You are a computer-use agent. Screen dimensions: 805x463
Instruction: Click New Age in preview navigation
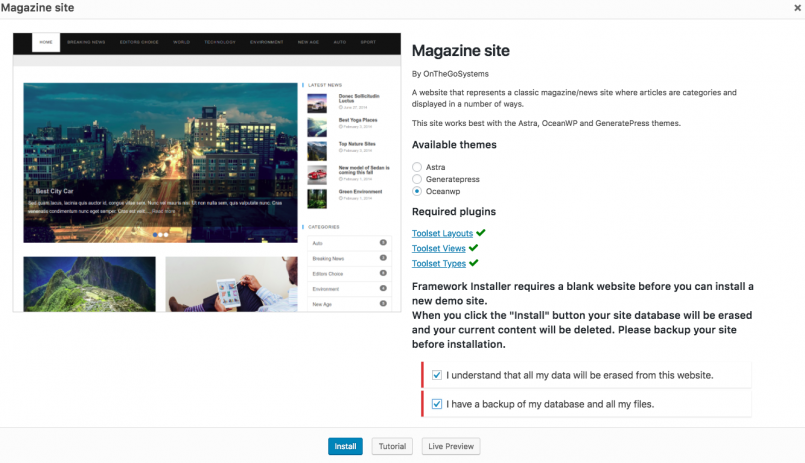pos(308,42)
